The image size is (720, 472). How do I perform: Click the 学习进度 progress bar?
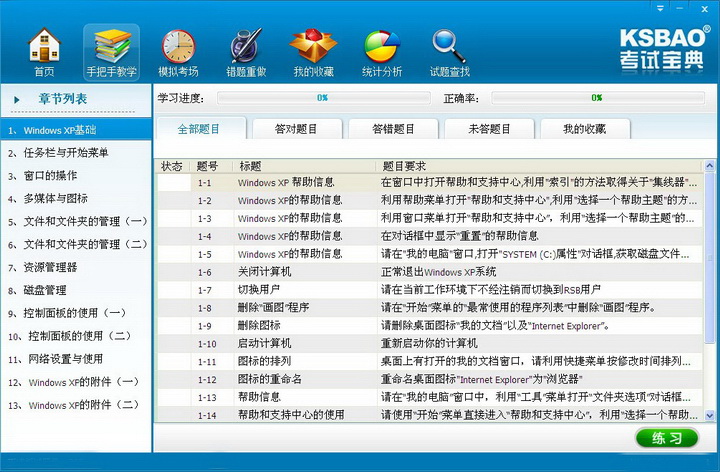323,98
